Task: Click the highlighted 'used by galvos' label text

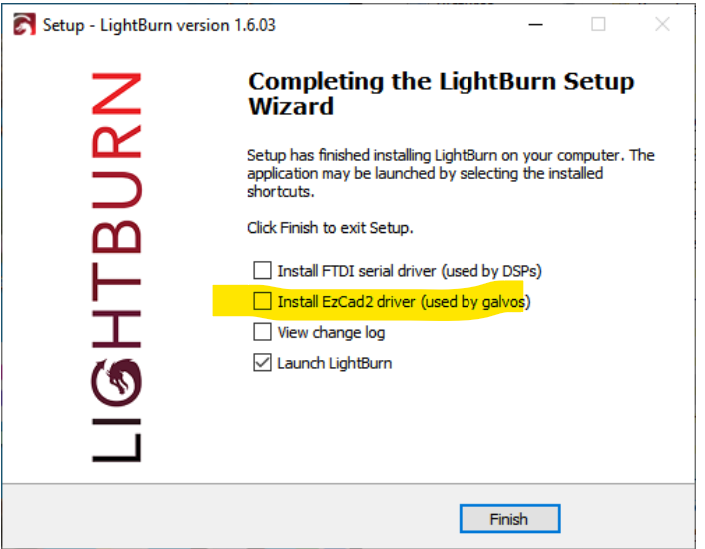Action: click(476, 302)
